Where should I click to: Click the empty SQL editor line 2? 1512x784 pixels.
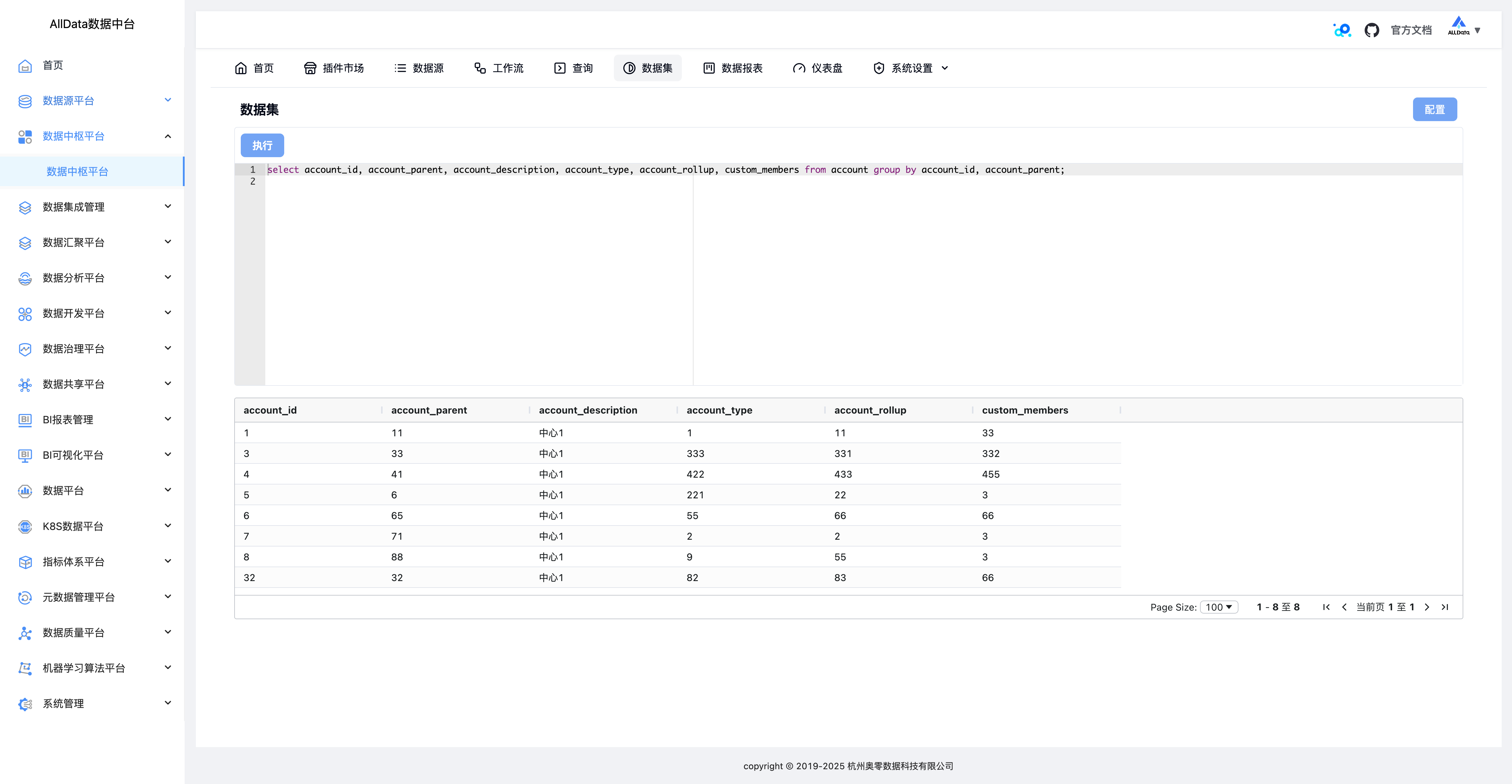(864, 182)
